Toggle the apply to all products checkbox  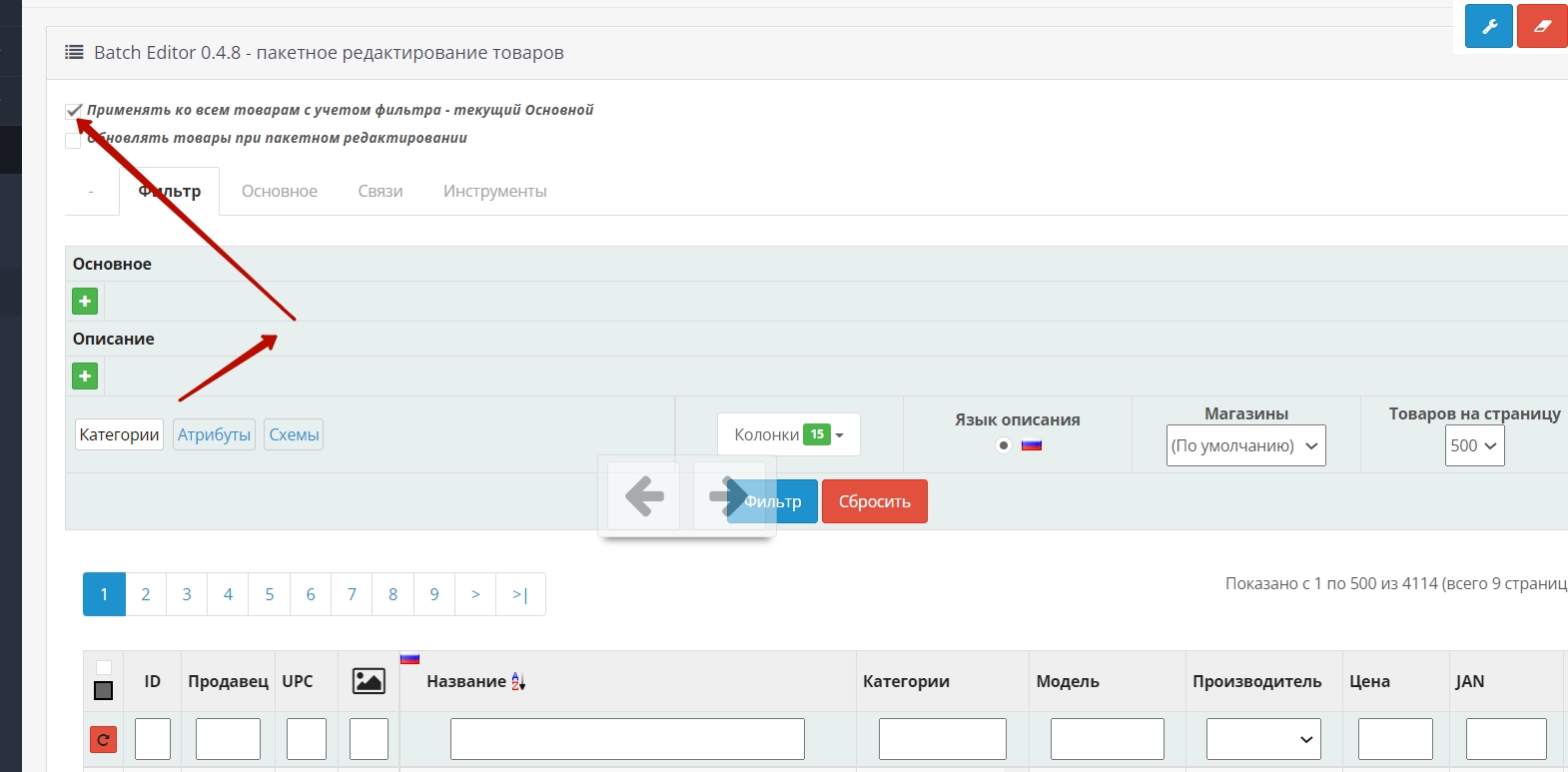coord(74,111)
